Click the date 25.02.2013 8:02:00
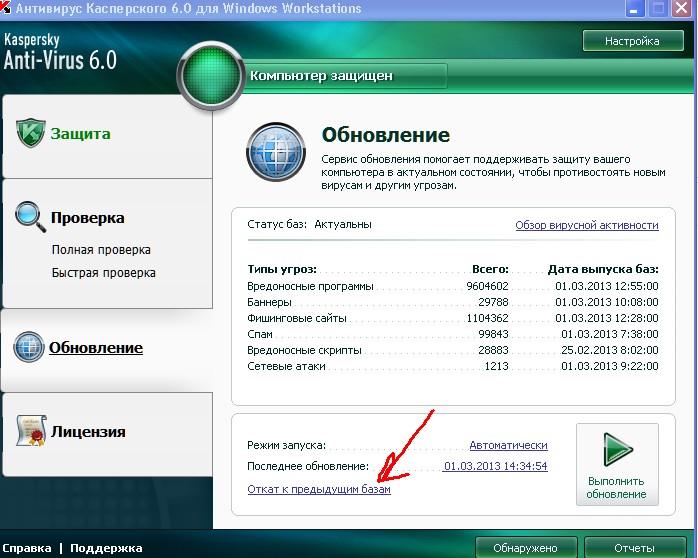 coord(609,350)
